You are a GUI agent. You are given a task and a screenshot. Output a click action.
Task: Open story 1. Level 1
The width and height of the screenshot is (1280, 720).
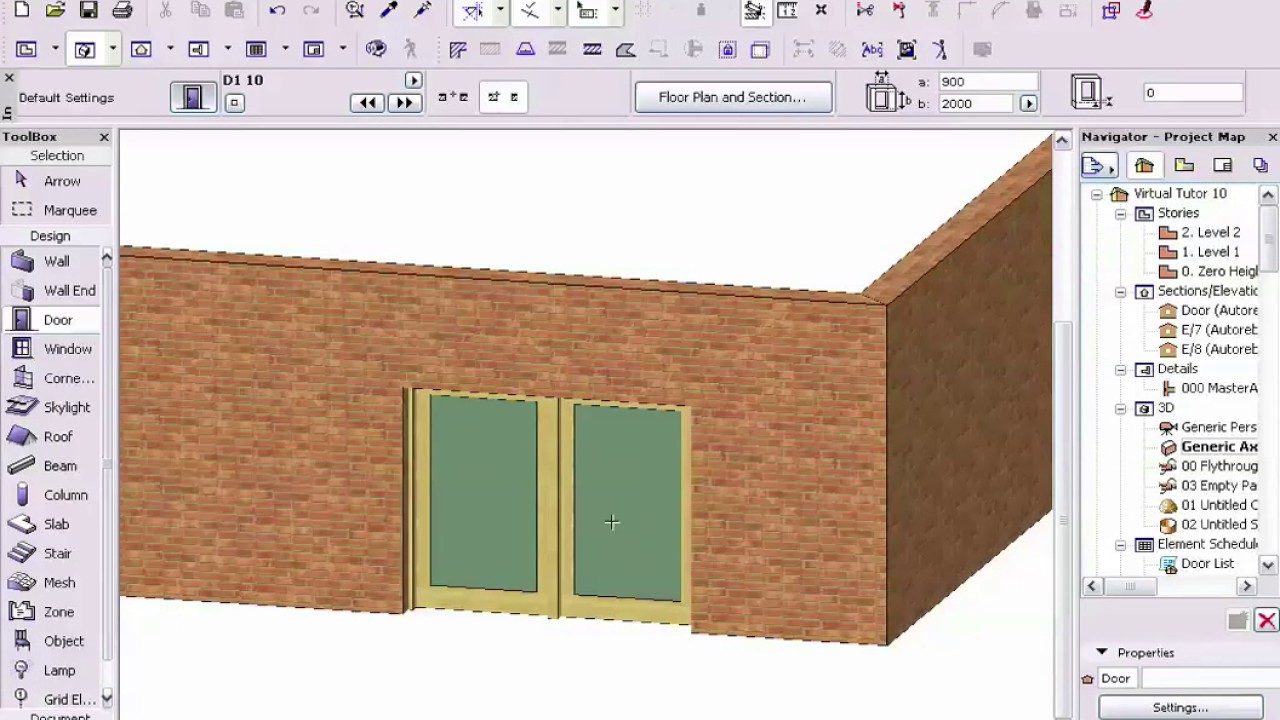(x=1199, y=252)
